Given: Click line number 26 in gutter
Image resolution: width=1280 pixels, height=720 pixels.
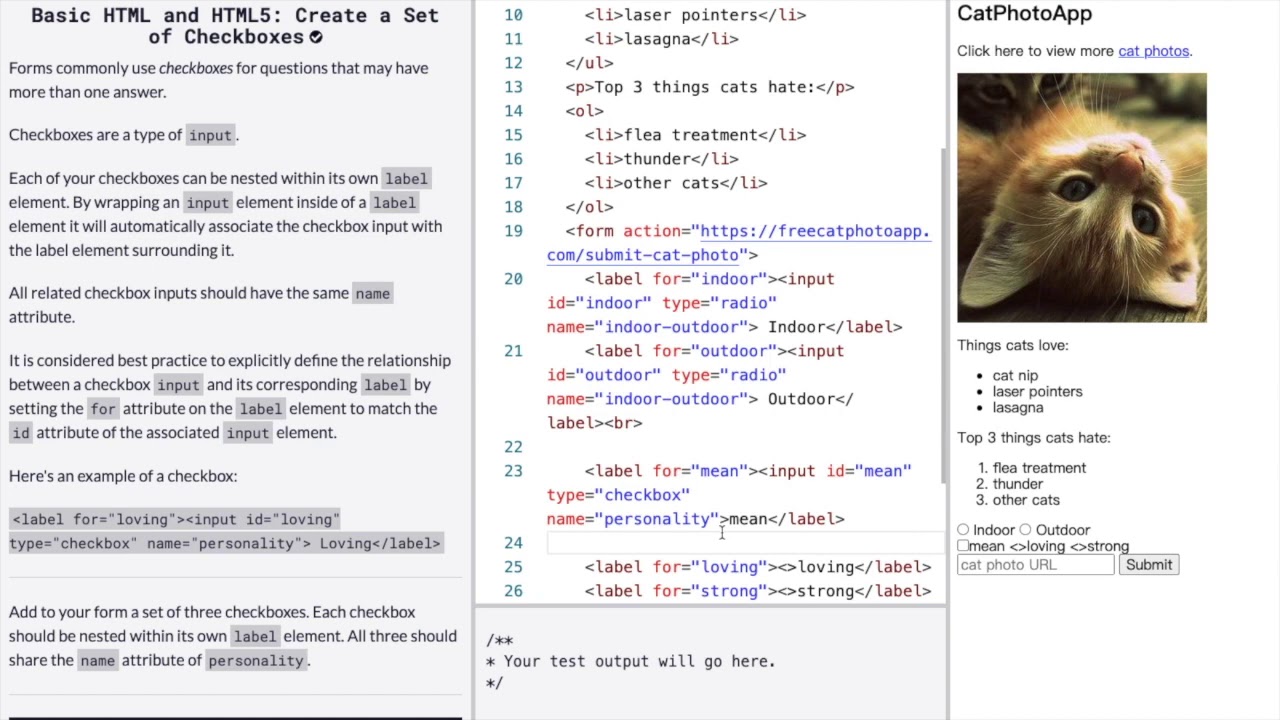Looking at the screenshot, I should pos(513,591).
